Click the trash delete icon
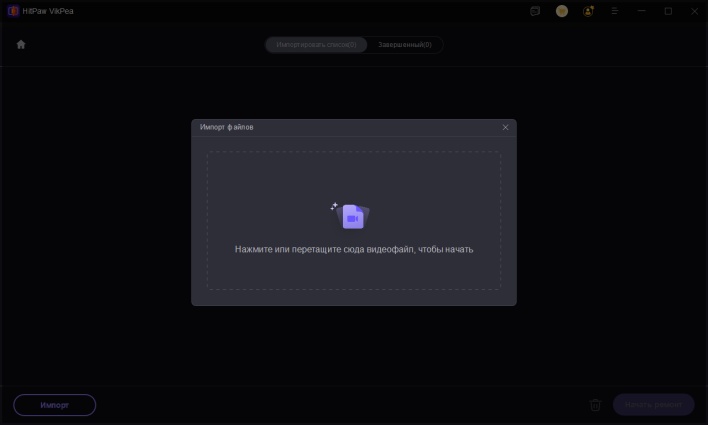 pos(595,405)
